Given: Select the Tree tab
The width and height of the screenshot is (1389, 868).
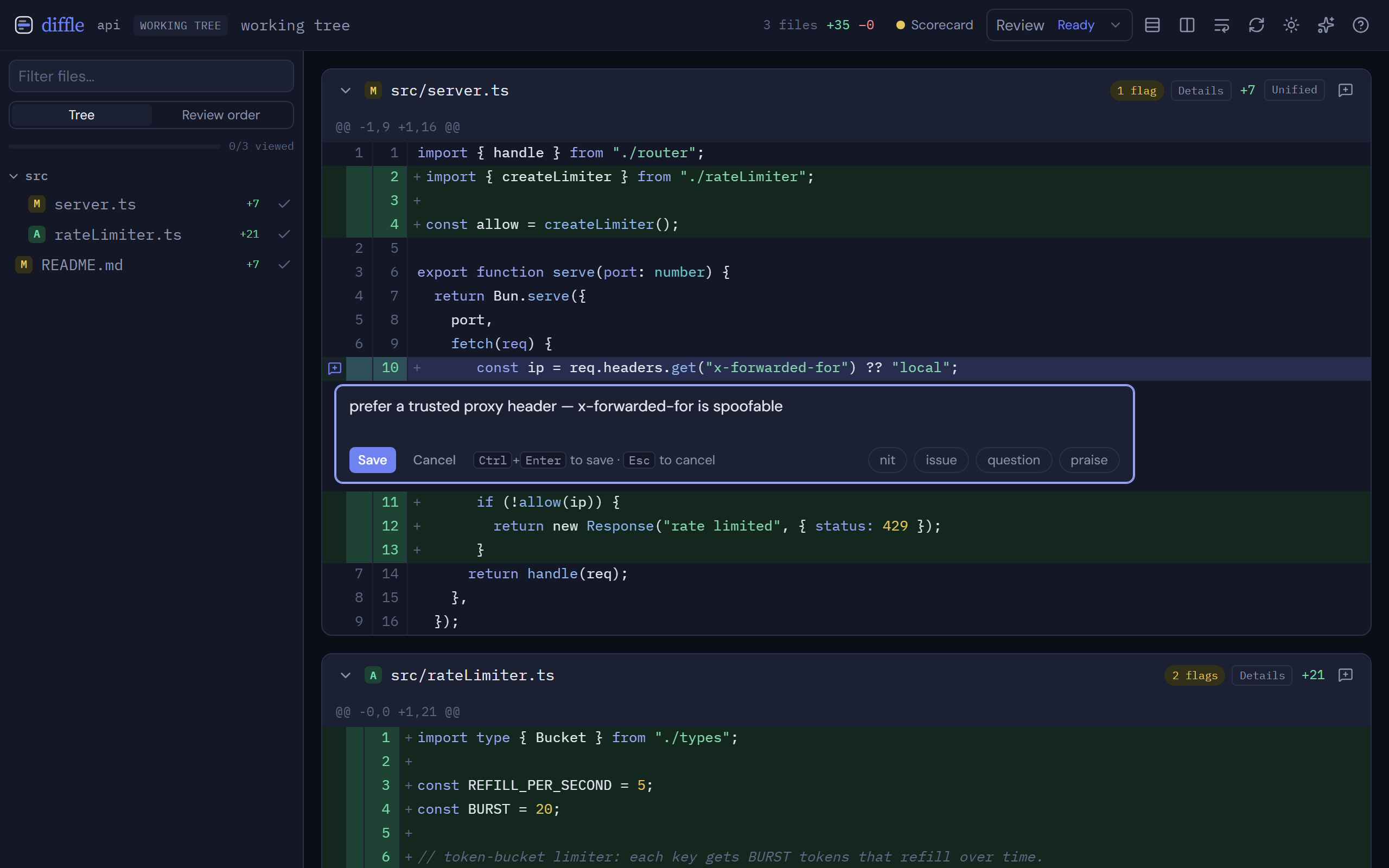Looking at the screenshot, I should [81, 115].
